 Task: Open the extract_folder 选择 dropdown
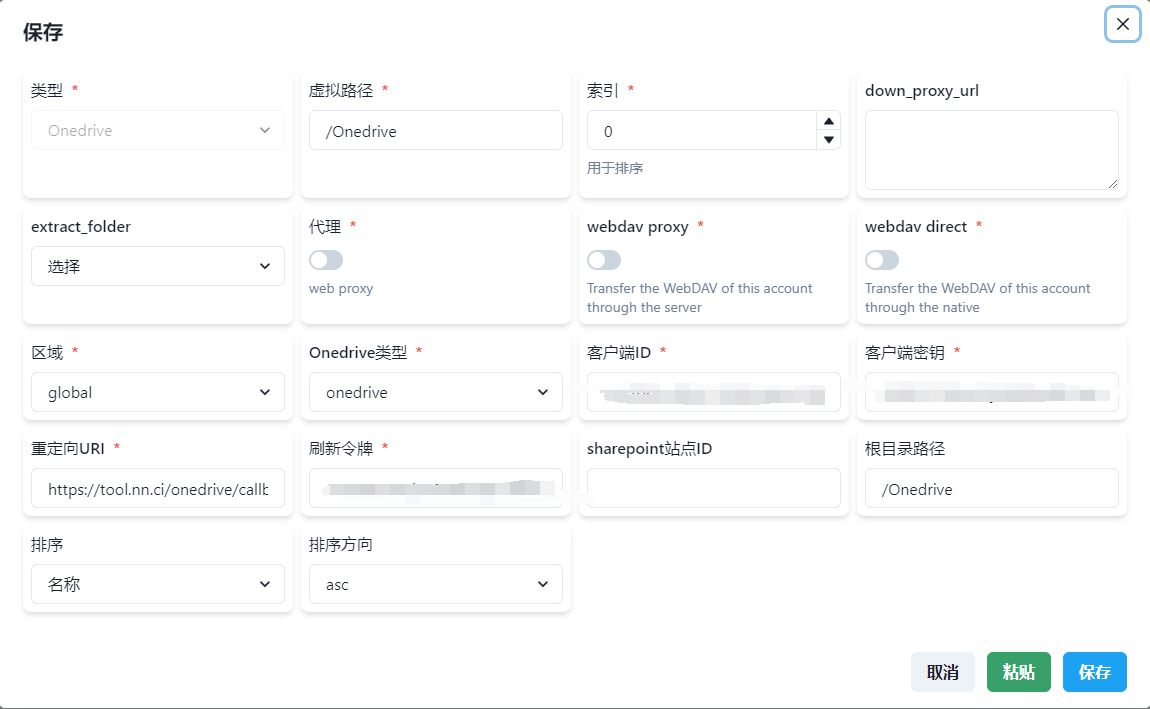point(157,266)
